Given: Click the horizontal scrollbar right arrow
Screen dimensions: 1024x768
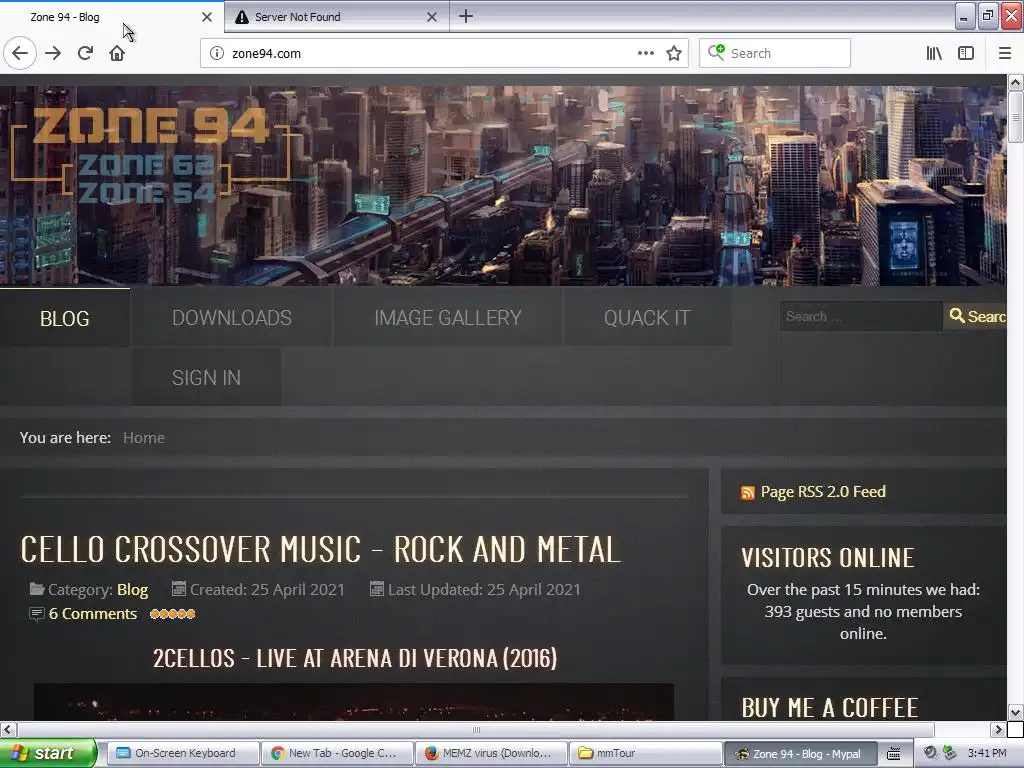Looking at the screenshot, I should pos(998,729).
